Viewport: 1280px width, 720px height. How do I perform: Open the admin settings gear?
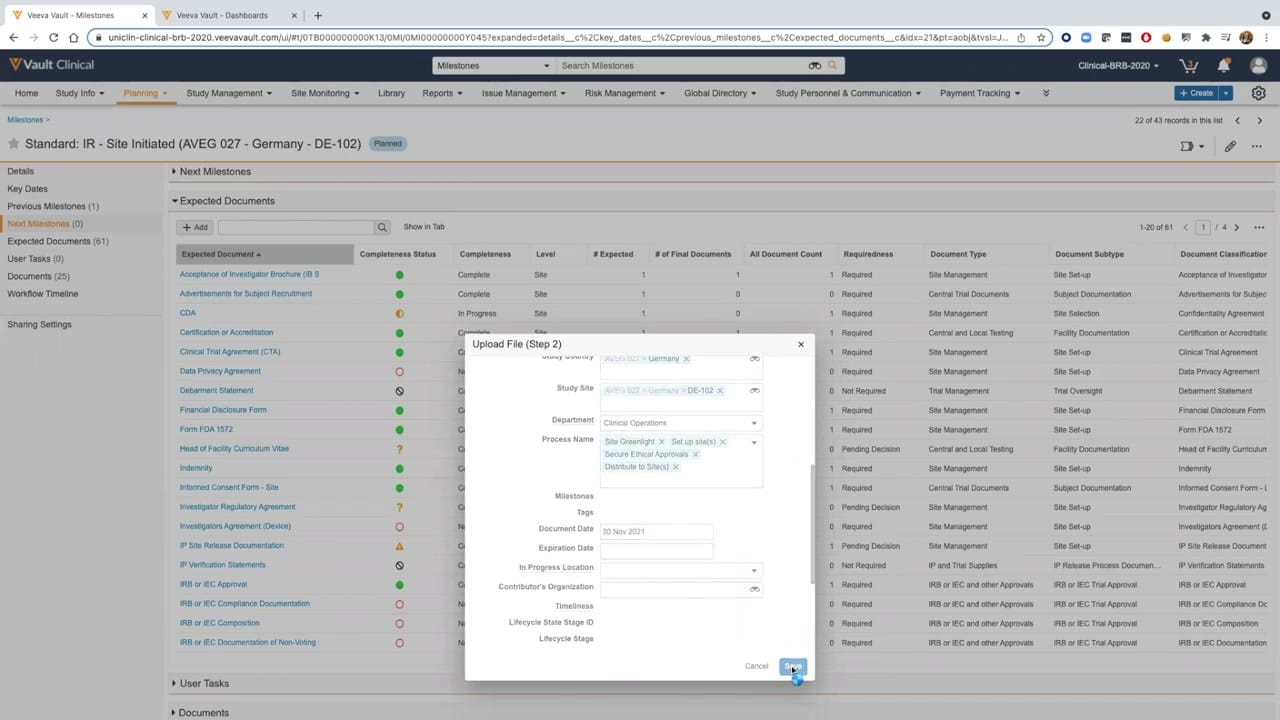point(1259,93)
